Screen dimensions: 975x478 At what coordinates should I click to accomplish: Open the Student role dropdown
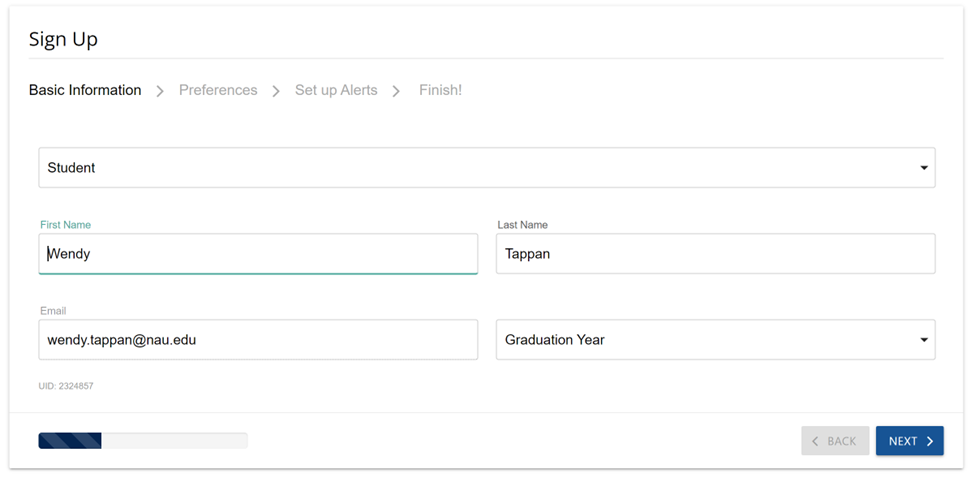486,168
